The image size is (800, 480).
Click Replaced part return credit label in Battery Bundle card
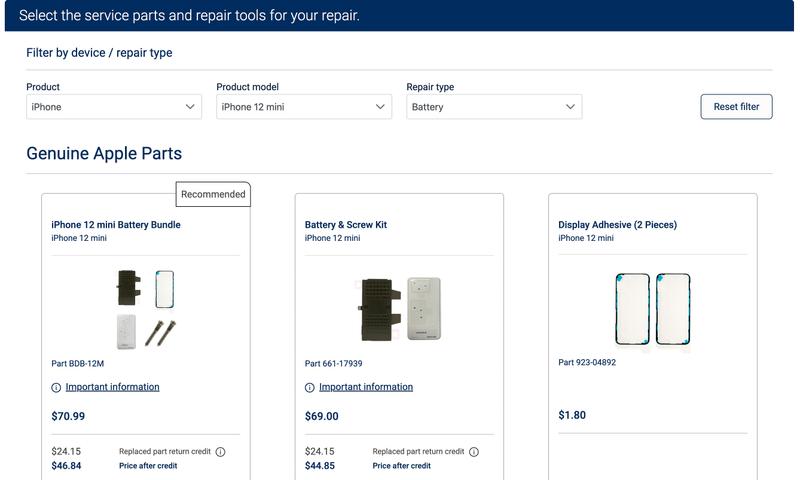coord(165,451)
